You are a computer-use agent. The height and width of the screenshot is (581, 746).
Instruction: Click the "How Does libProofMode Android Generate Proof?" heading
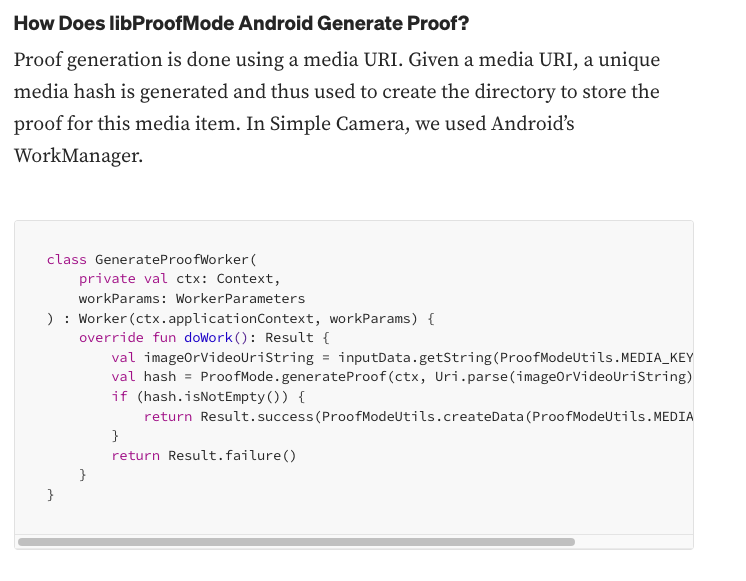tap(241, 24)
